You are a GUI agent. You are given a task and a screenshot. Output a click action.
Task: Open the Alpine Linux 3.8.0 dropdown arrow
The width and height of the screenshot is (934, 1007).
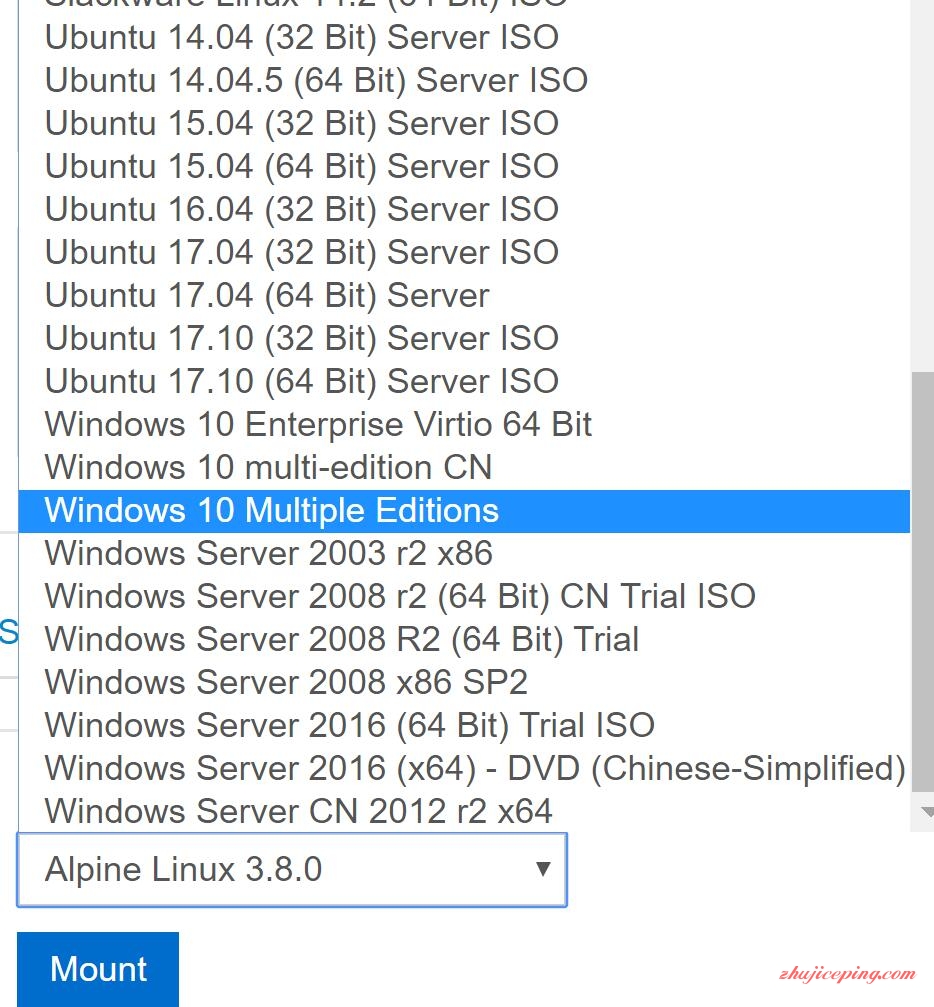(543, 869)
